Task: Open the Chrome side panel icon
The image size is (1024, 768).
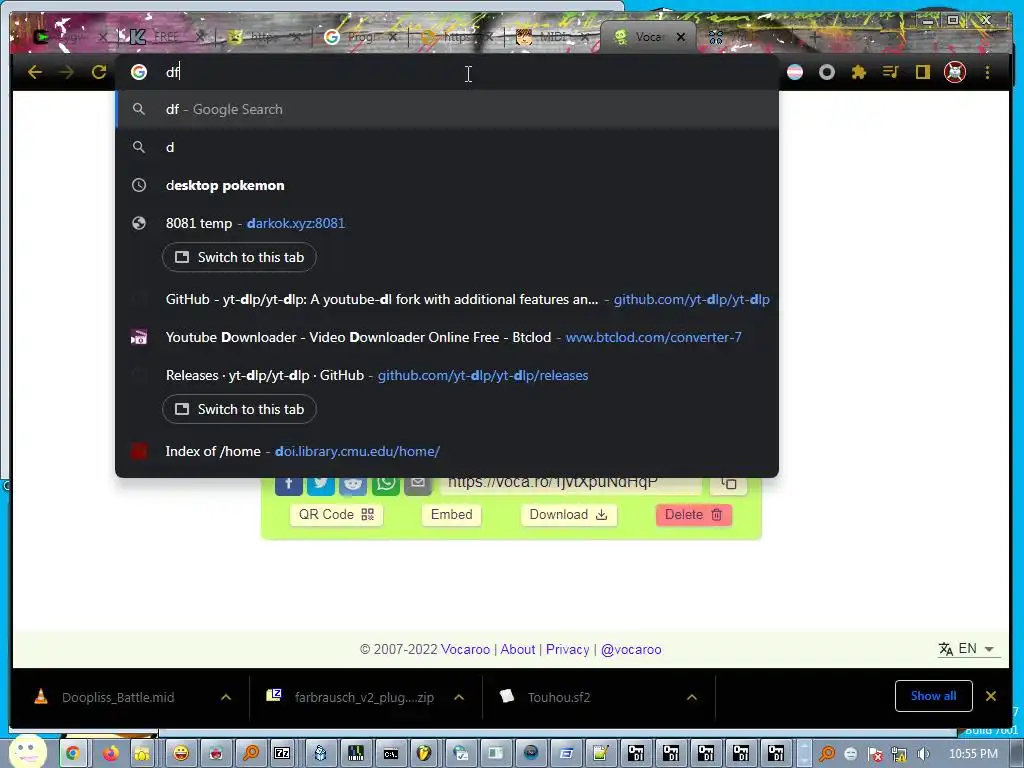Action: pos(922,72)
